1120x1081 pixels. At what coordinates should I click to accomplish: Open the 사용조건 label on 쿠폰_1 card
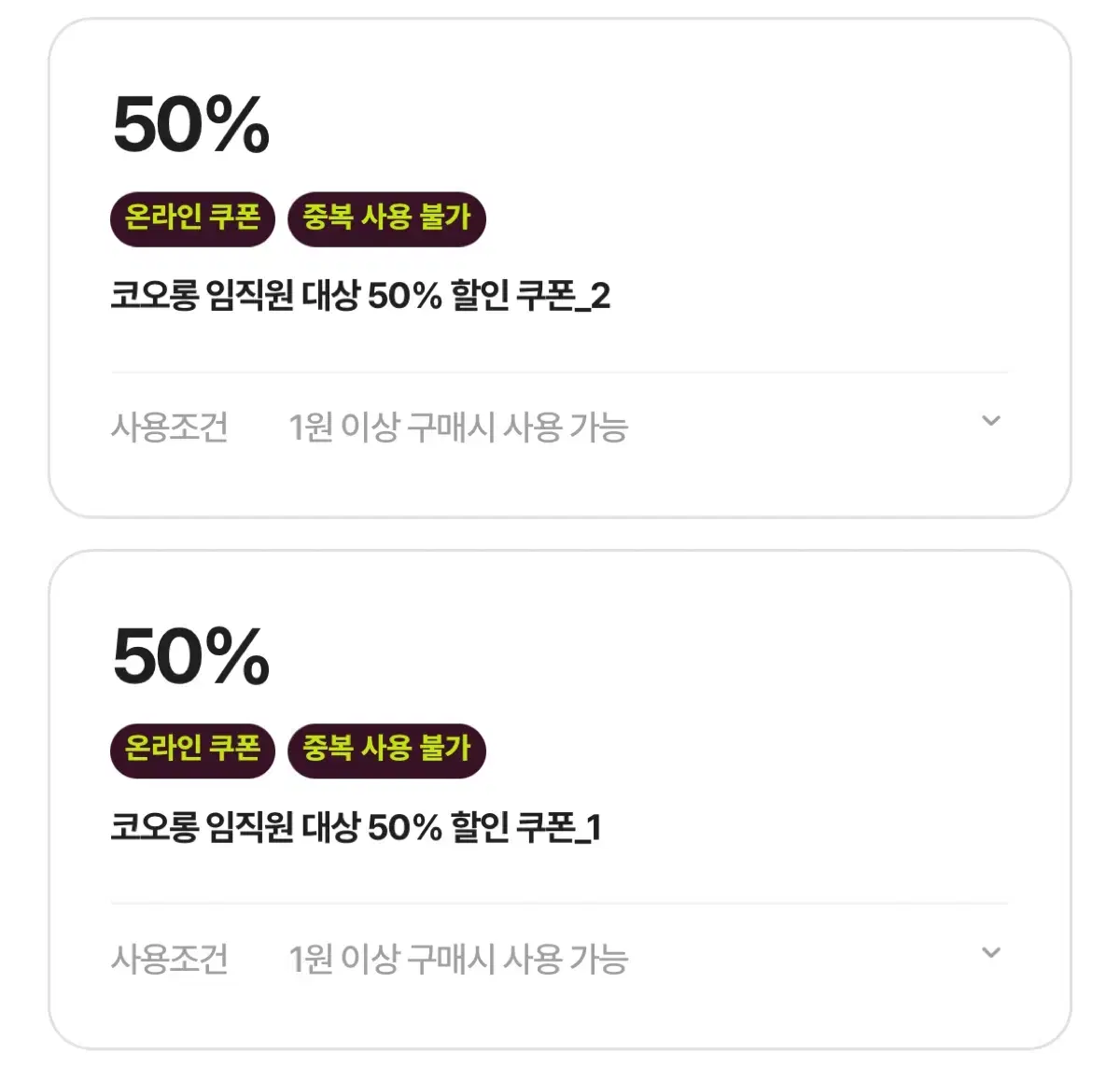coord(169,959)
